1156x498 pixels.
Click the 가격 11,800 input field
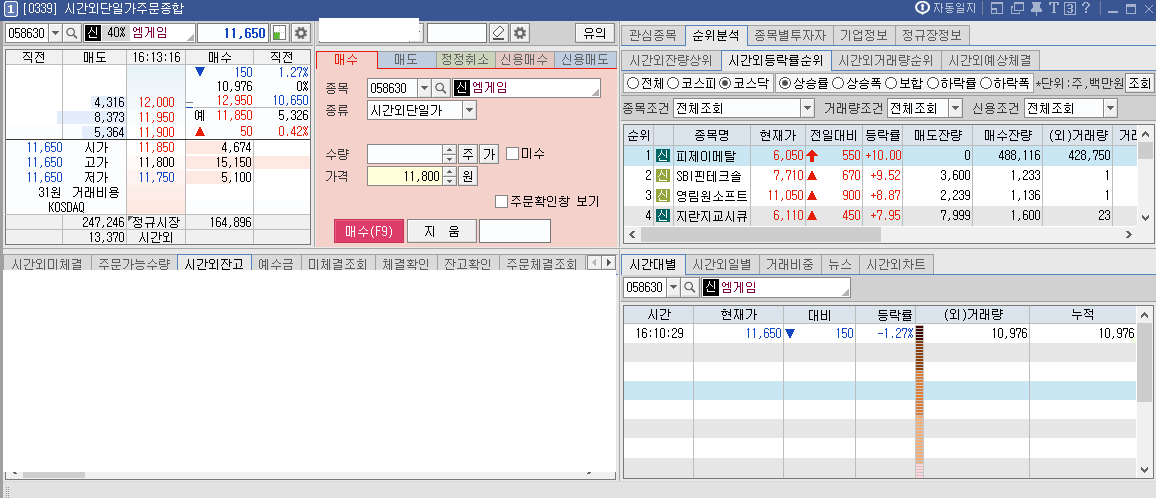click(405, 176)
